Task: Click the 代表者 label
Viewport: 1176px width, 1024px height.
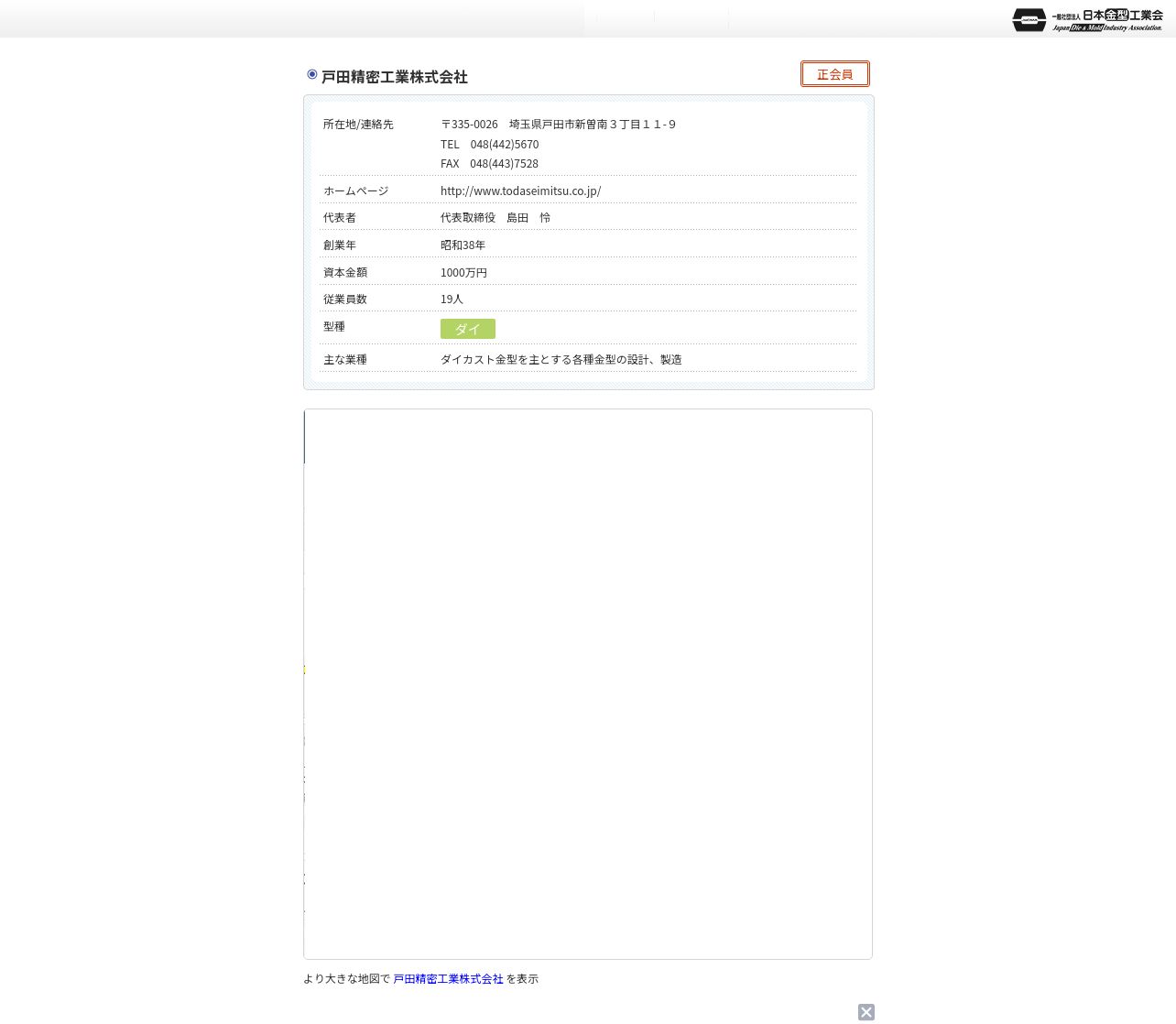Action: point(340,218)
